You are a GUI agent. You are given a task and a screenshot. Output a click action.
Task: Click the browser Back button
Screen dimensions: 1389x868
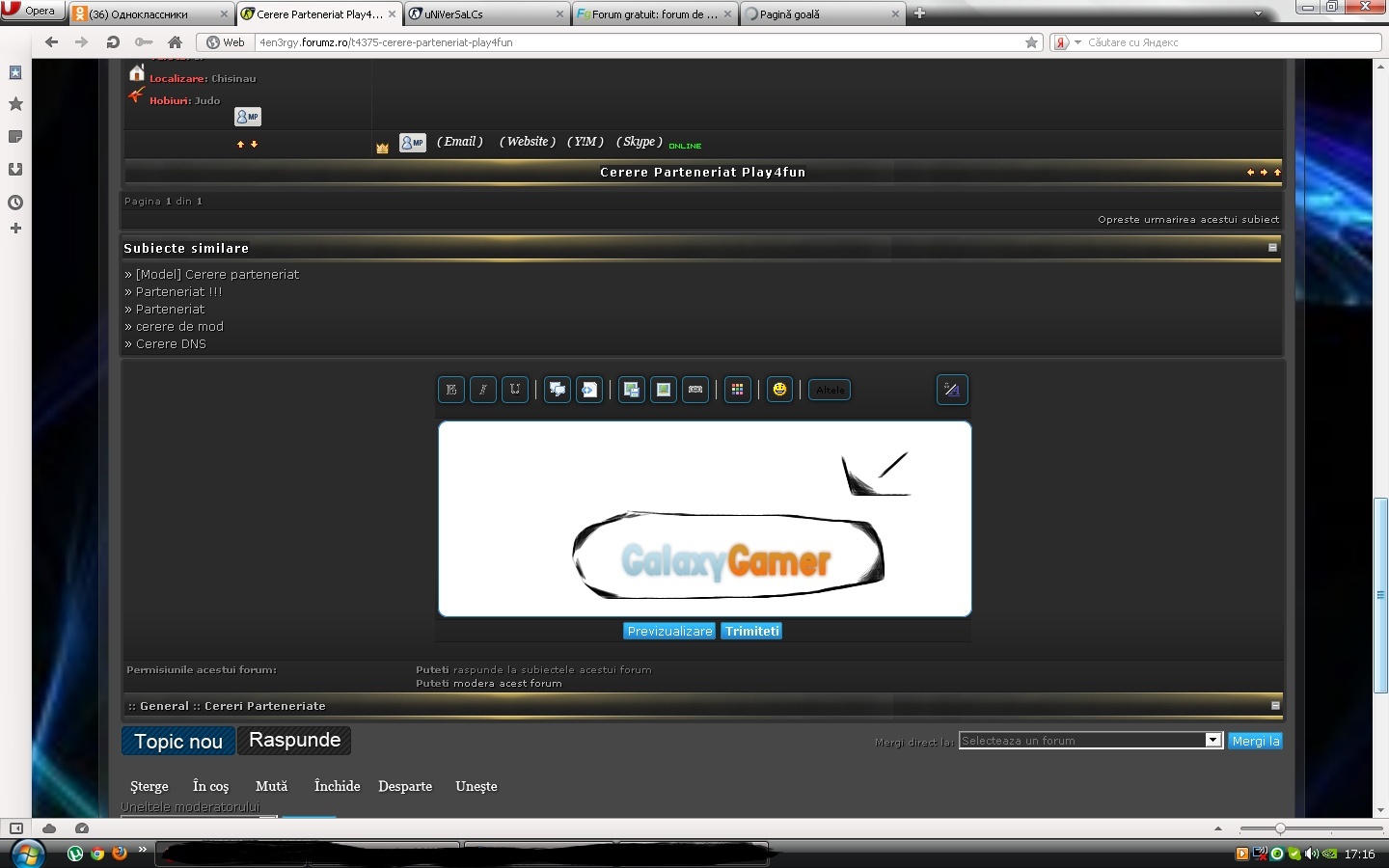tap(52, 42)
